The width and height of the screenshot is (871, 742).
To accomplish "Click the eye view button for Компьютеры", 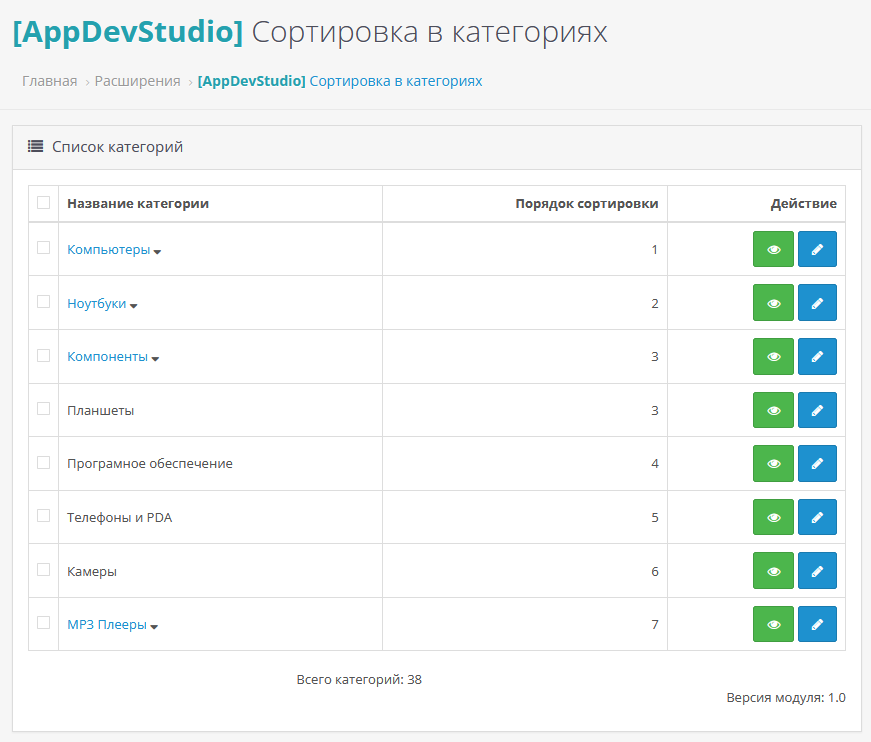I will 773,249.
